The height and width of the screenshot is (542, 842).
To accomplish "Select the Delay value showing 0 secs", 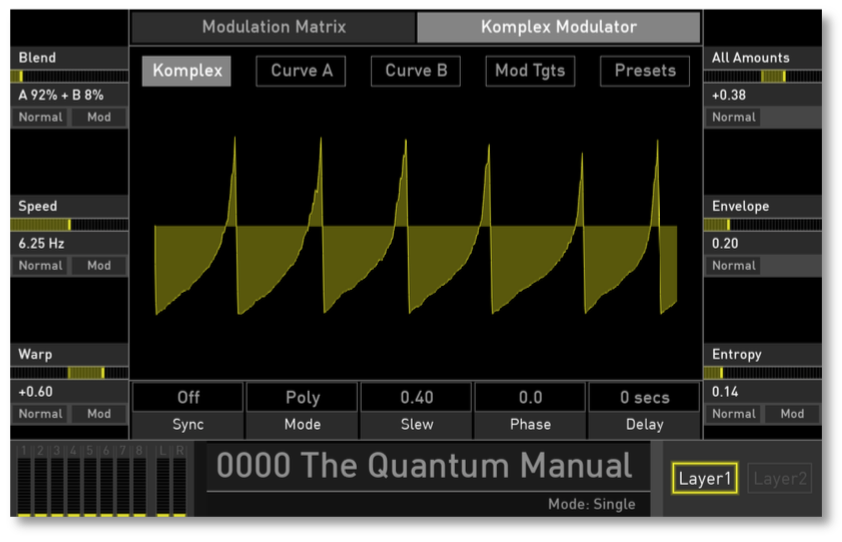I will pyautogui.click(x=644, y=397).
